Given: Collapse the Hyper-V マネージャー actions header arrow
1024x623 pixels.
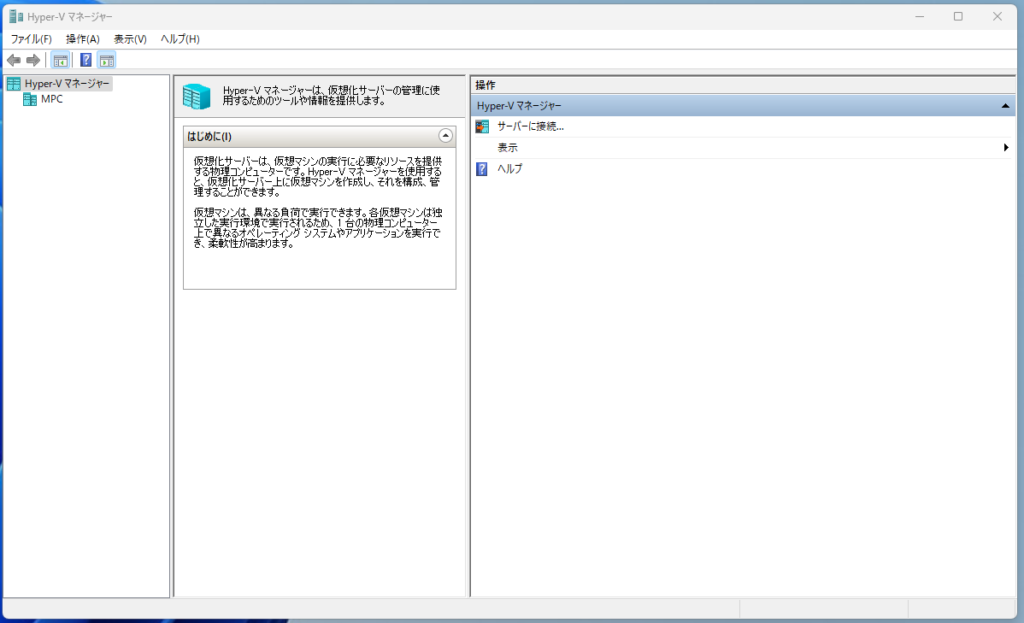Looking at the screenshot, I should tap(1005, 106).
